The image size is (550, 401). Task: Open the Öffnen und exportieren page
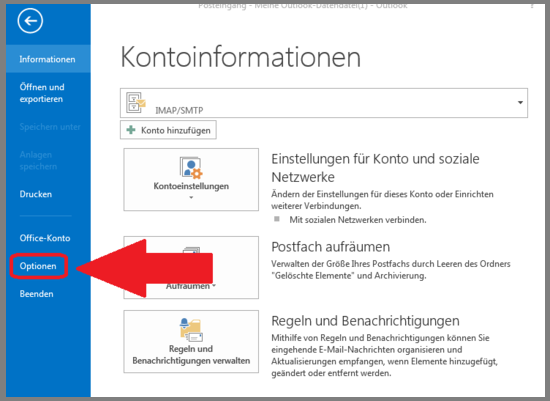(x=42, y=93)
